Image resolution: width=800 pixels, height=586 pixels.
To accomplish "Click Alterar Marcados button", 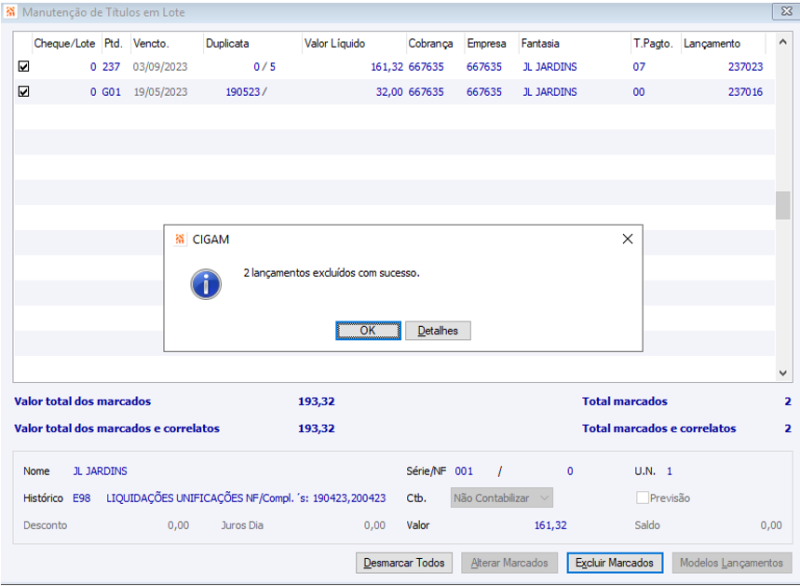I will [x=509, y=563].
